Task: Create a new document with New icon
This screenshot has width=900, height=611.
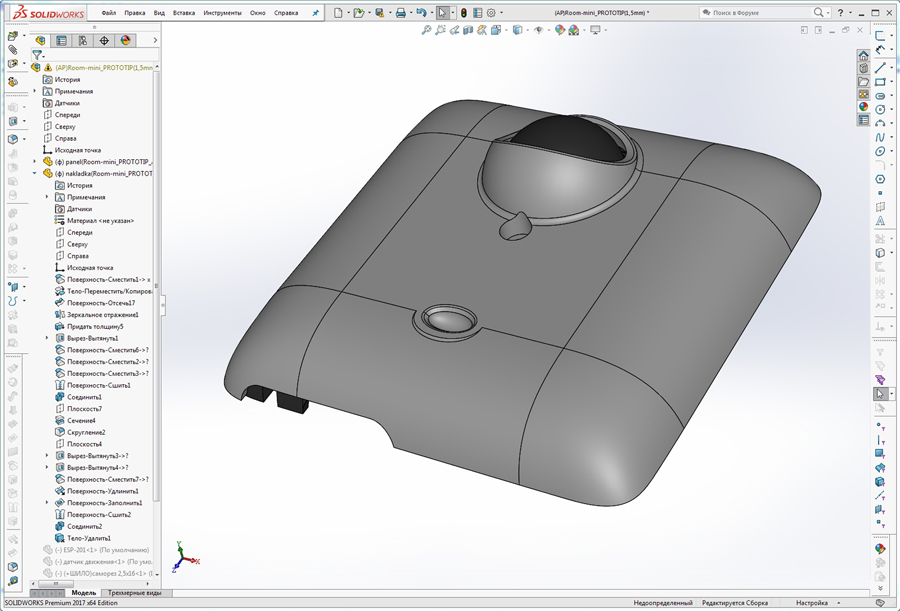Action: click(x=338, y=13)
